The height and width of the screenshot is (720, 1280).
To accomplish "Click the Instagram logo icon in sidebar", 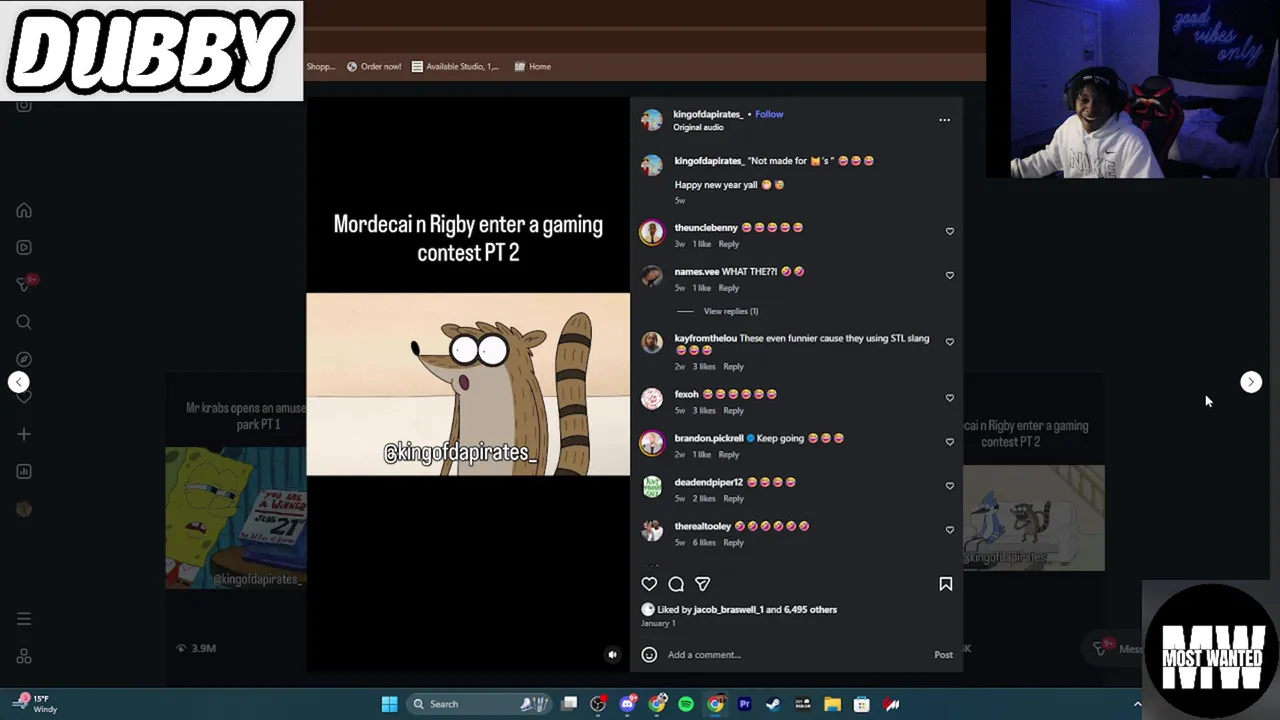I will click(x=24, y=105).
